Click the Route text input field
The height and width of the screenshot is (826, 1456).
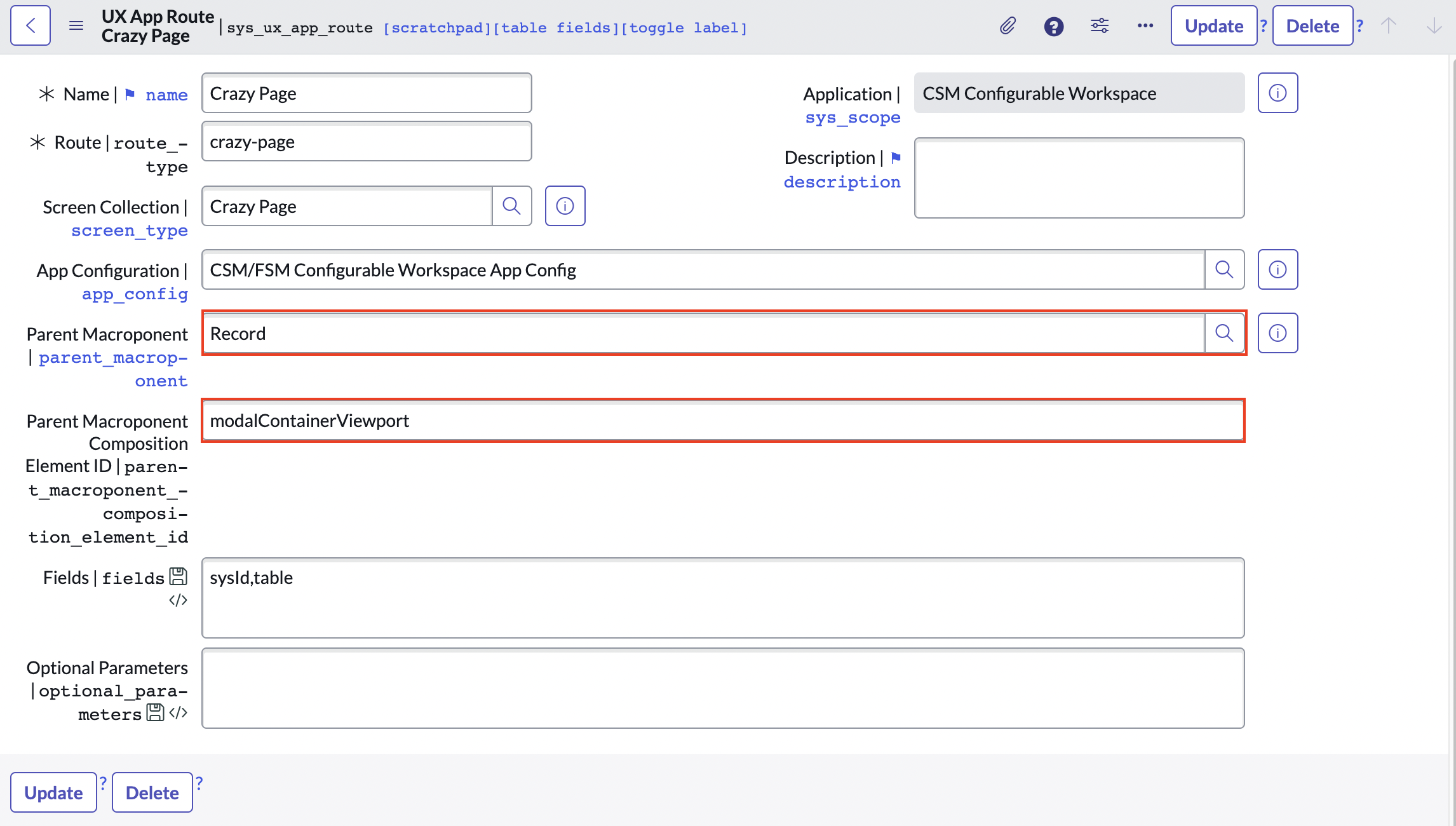[367, 142]
